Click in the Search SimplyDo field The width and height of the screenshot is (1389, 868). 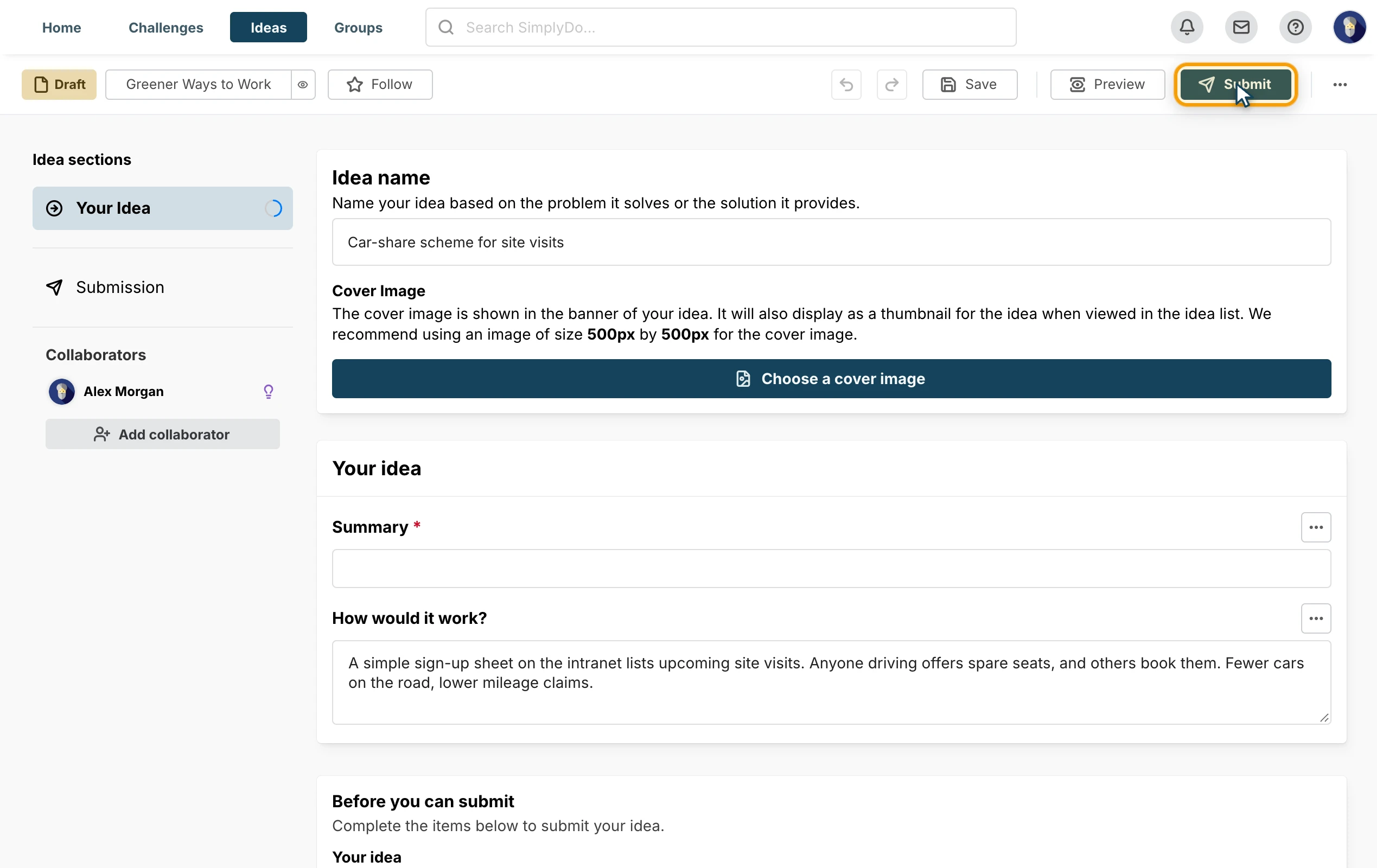pos(721,27)
